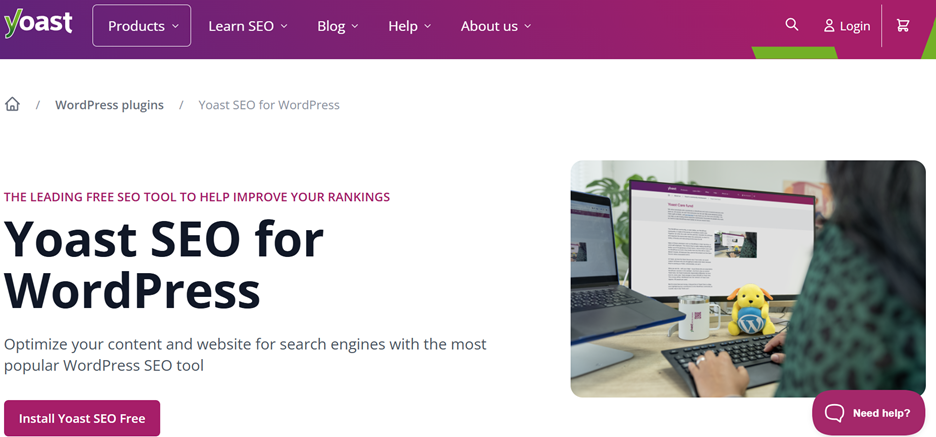
Task: Click the Yoast SEO for WordPress heading
Action: [164, 266]
